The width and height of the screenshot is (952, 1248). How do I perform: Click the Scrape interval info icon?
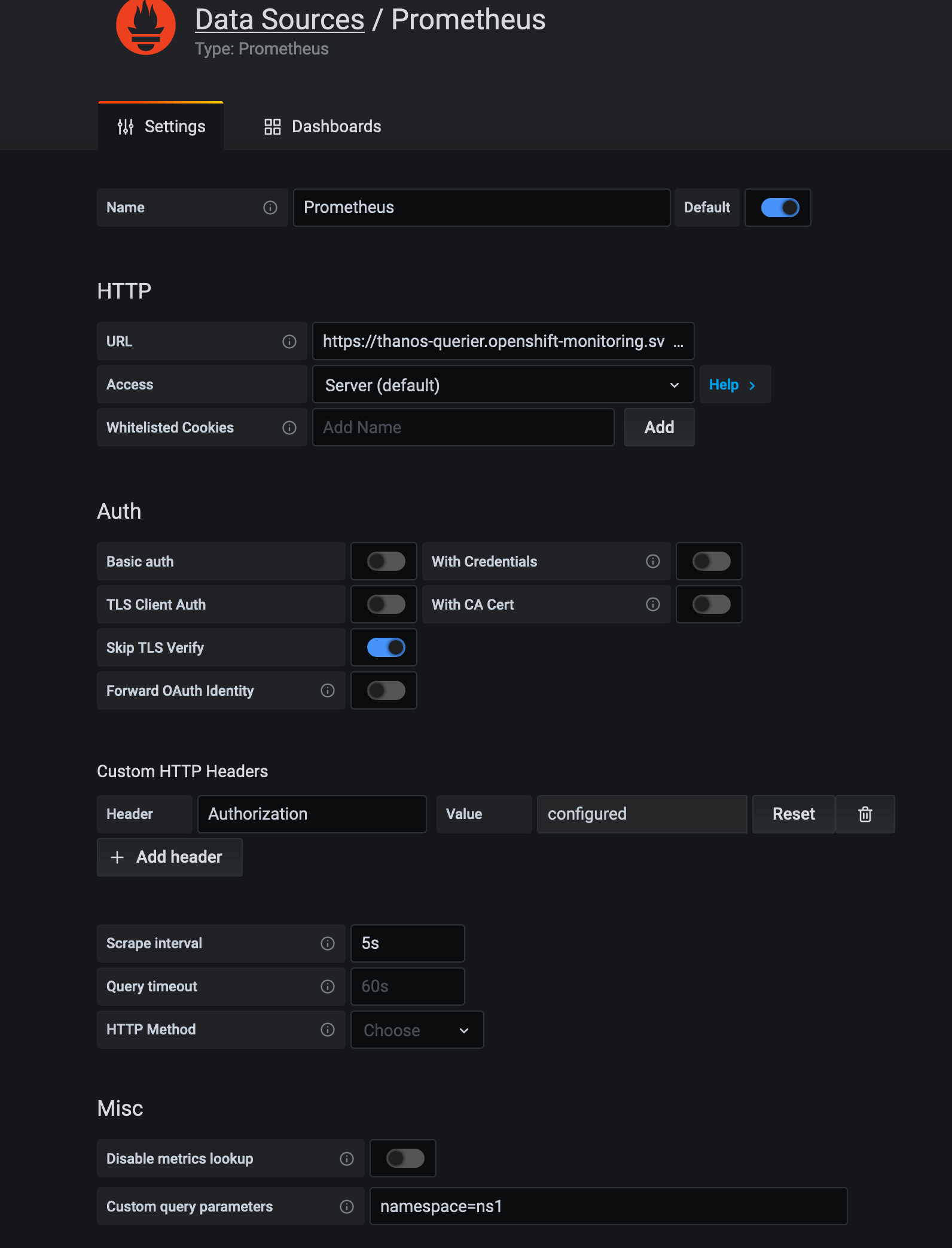tap(328, 943)
